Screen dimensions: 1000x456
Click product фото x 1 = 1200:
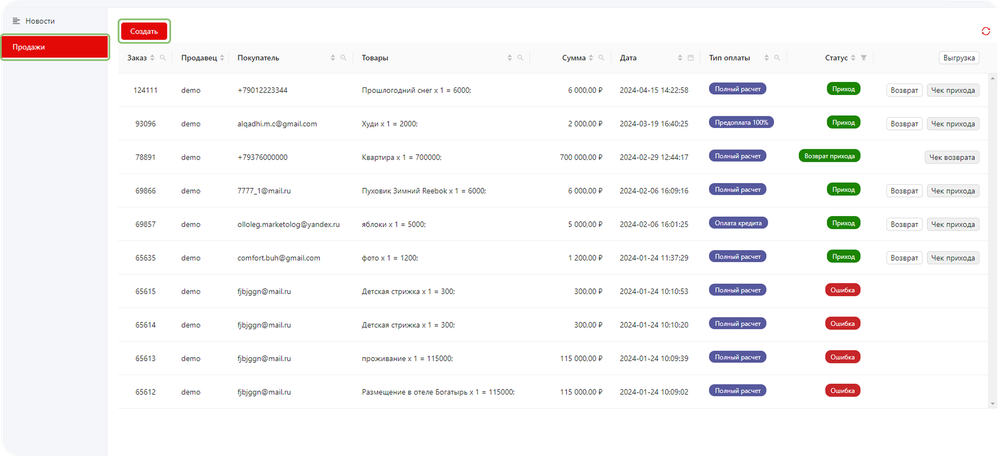(x=390, y=258)
